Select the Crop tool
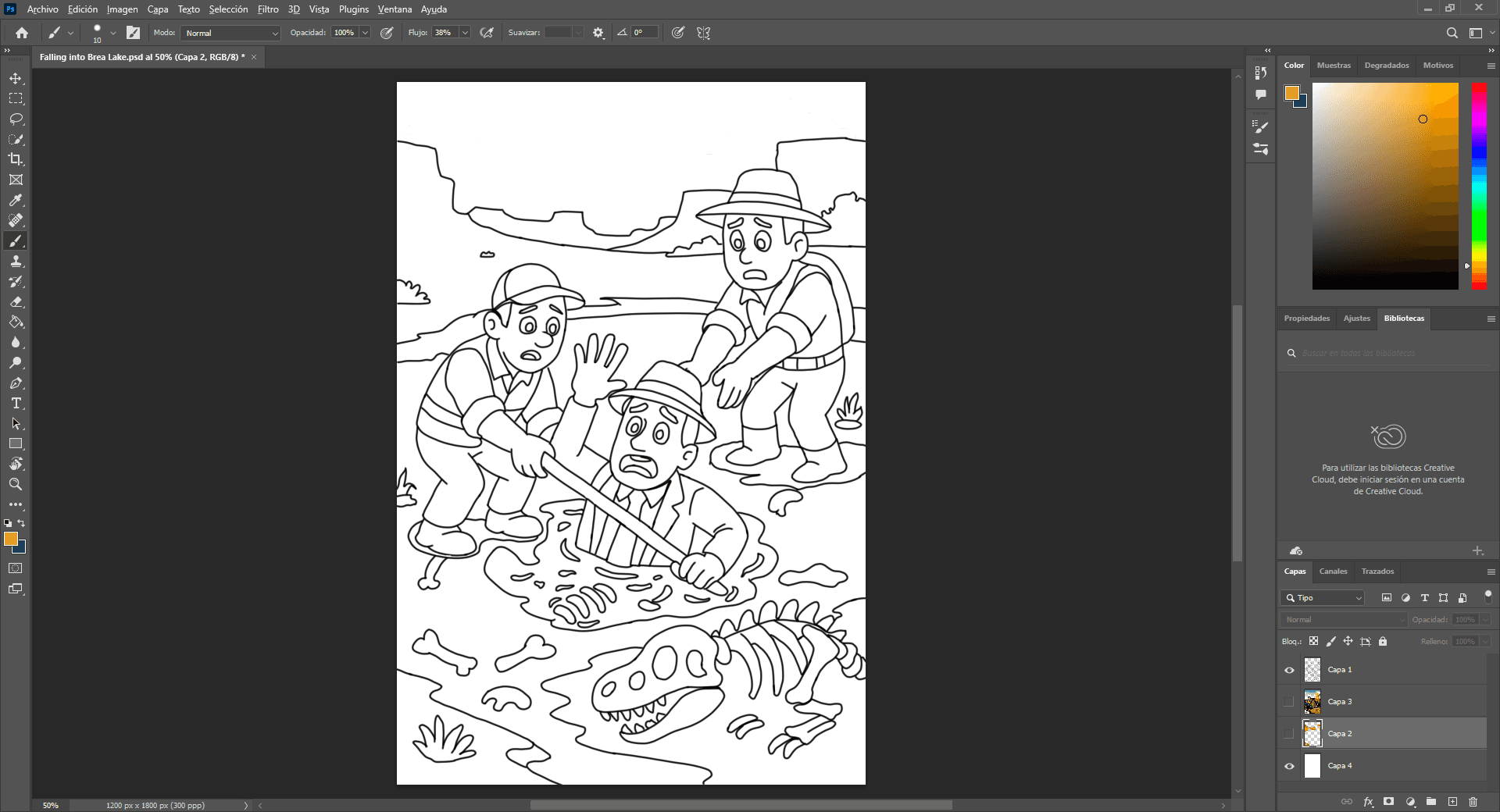The image size is (1500, 812). click(16, 159)
